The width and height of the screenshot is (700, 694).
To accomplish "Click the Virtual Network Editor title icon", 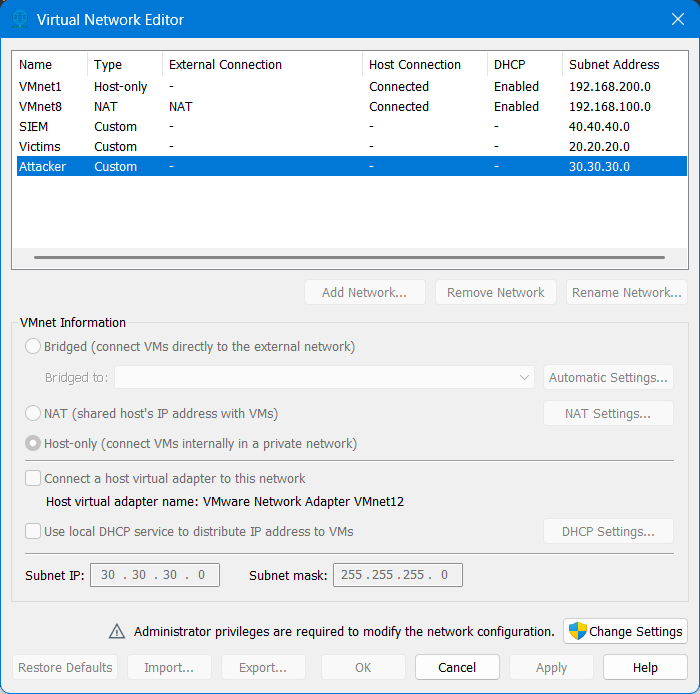I will [19, 20].
